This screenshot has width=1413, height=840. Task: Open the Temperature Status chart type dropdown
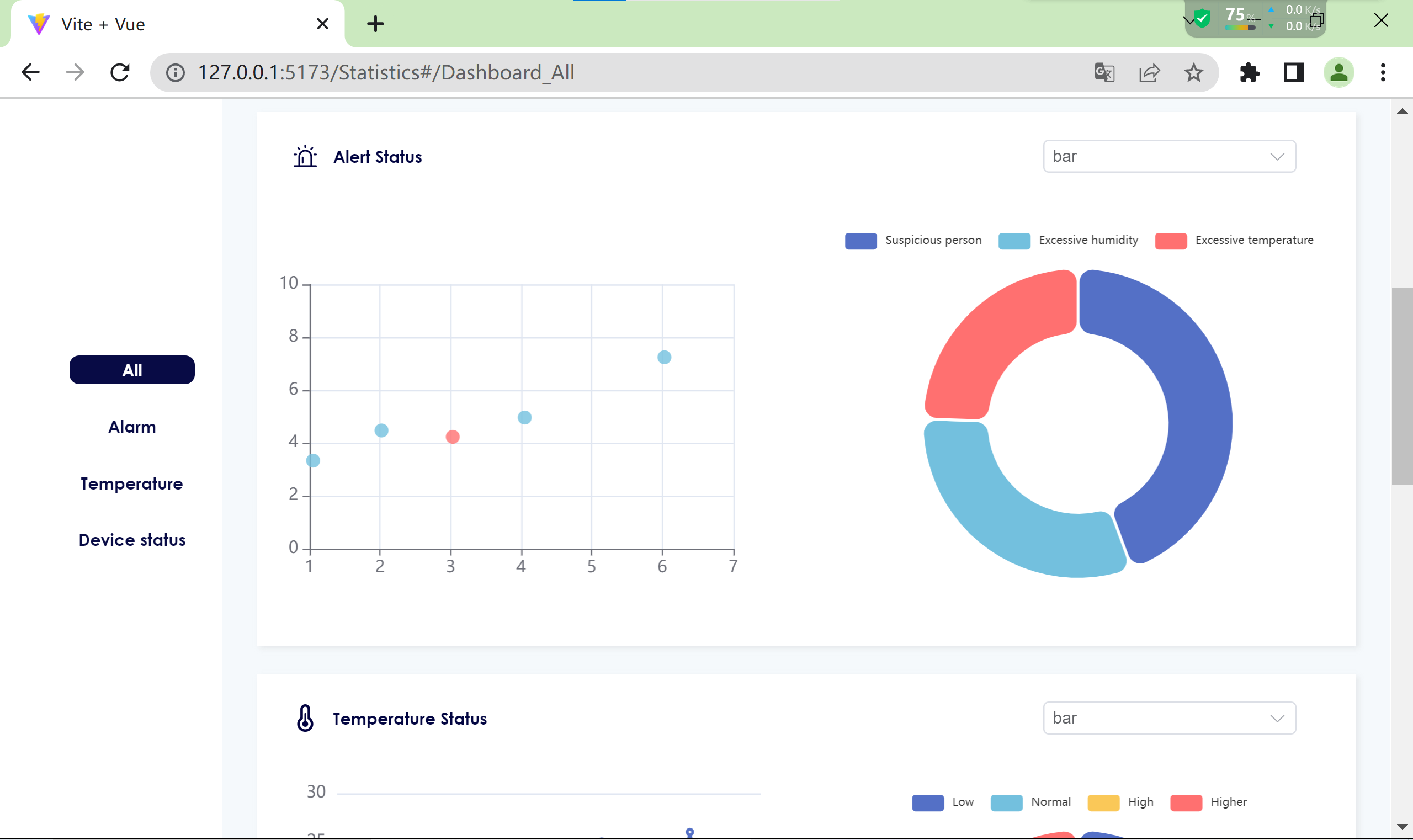(1169, 717)
